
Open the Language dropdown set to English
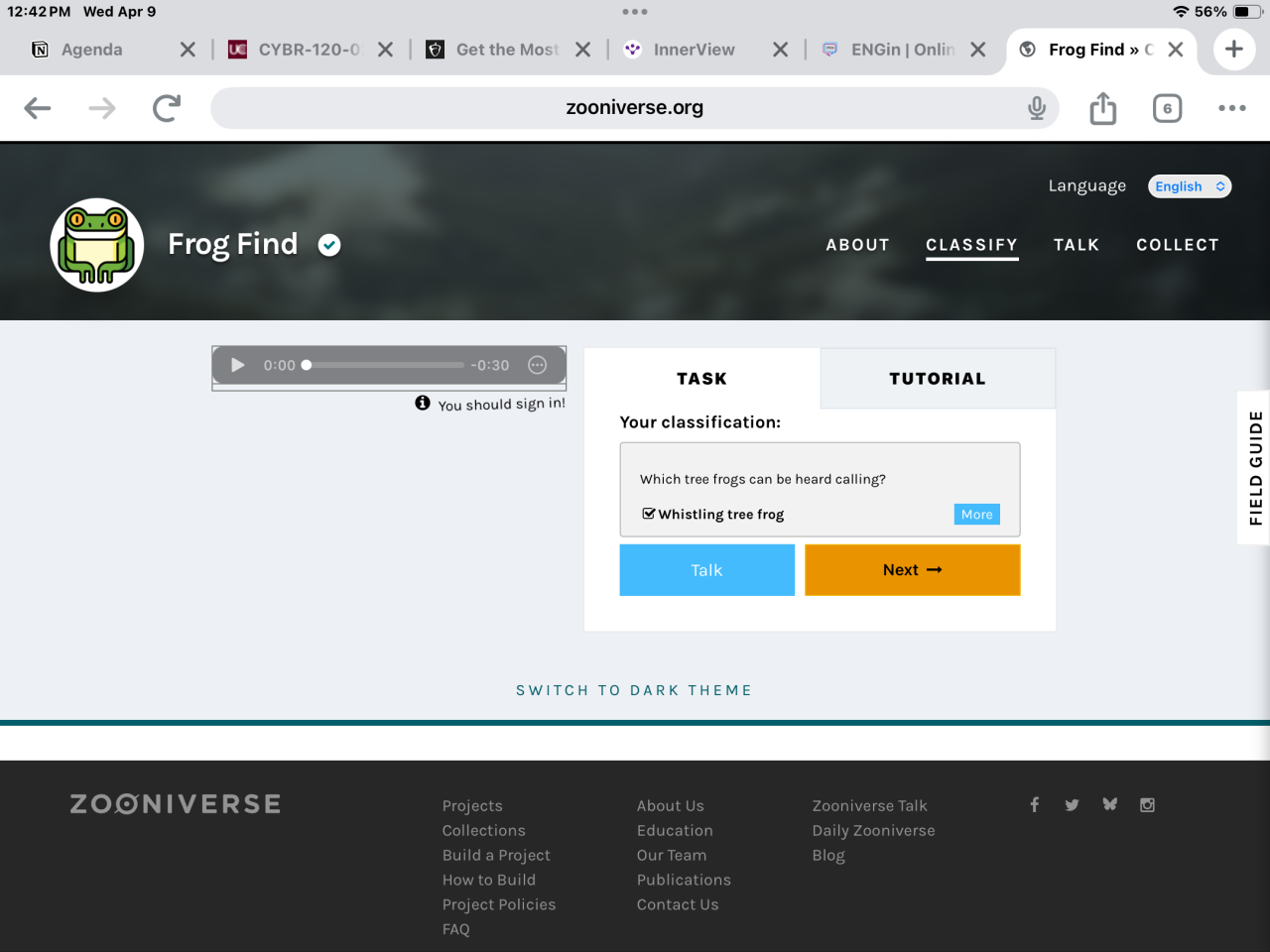point(1190,186)
